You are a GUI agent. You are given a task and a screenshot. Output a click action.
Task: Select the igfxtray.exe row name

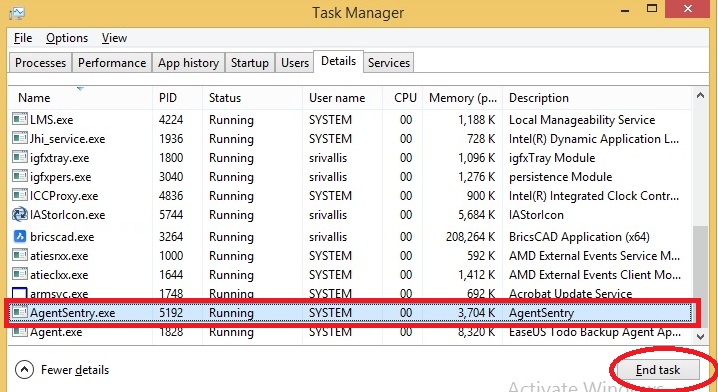[60, 158]
